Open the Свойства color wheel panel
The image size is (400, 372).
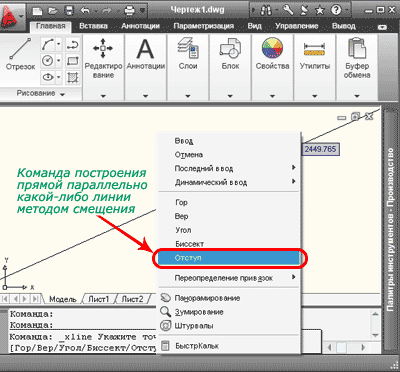[272, 48]
